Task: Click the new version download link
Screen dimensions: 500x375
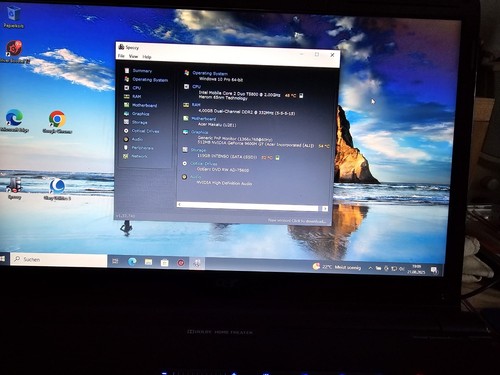Action: click(297, 221)
